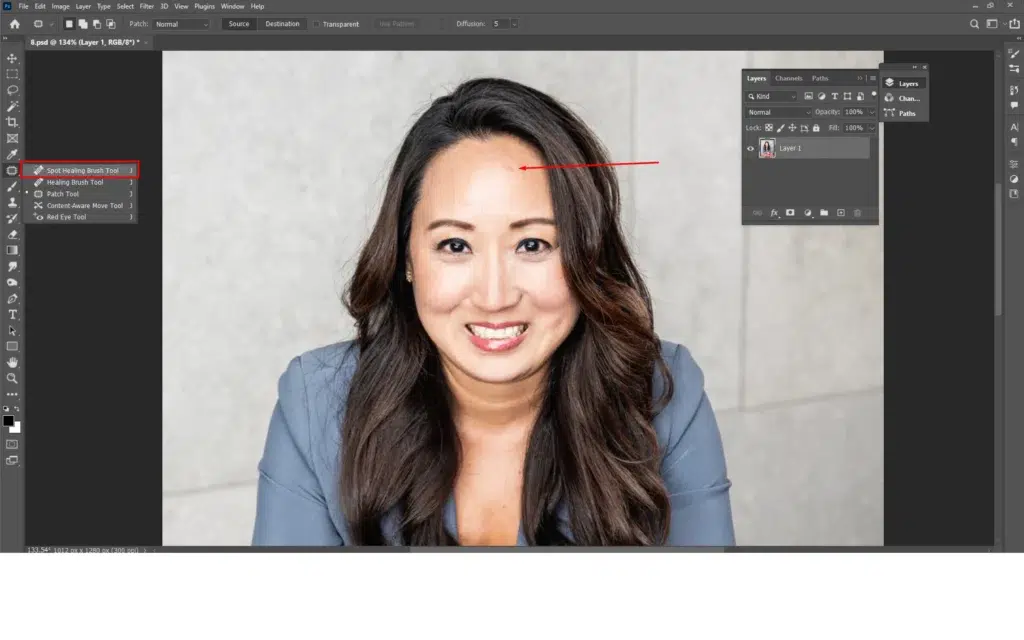Viewport: 1024px width, 640px height.
Task: Click the Destination button in options bar
Action: [x=282, y=24]
